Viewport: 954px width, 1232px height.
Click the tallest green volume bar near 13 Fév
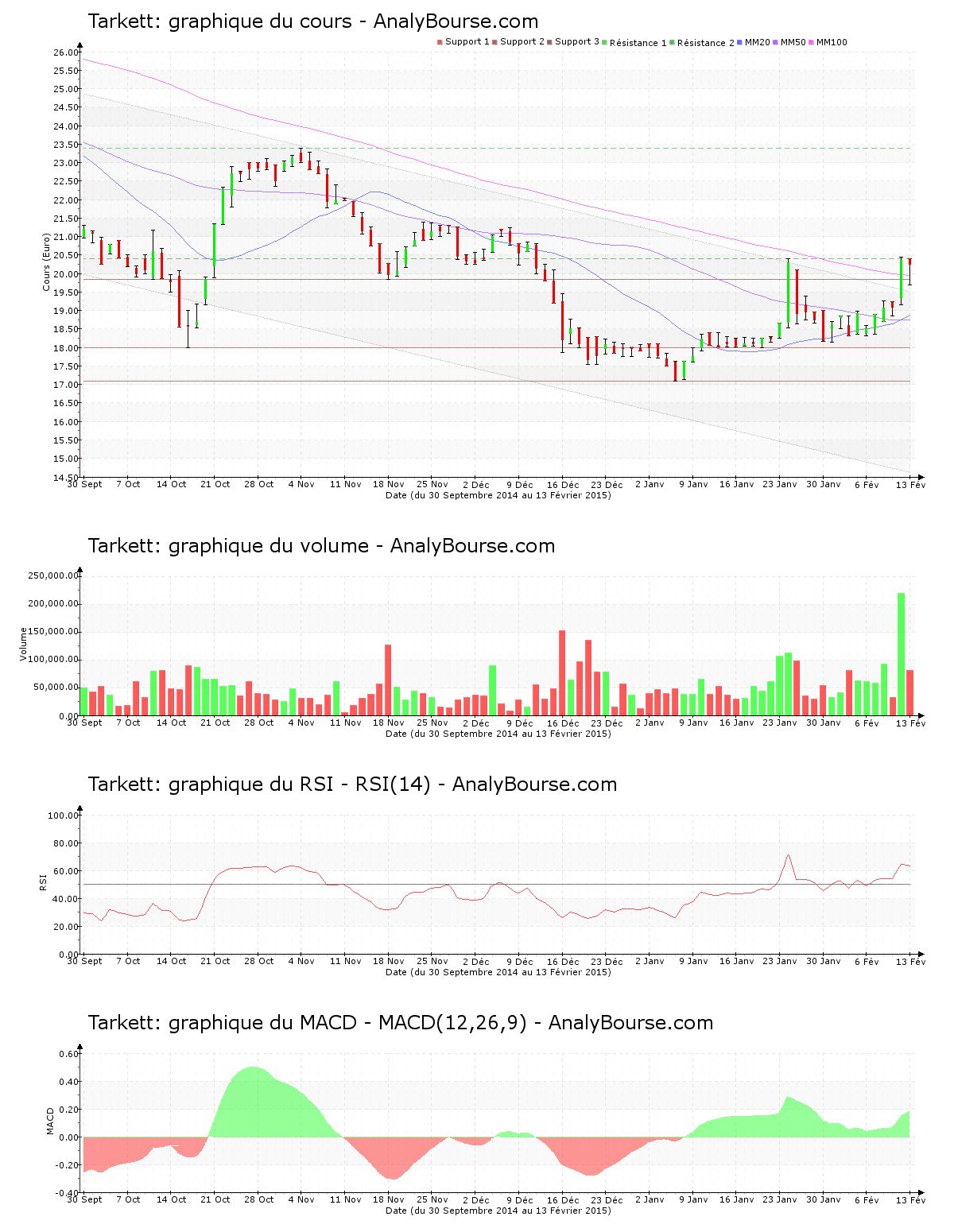[x=901, y=654]
